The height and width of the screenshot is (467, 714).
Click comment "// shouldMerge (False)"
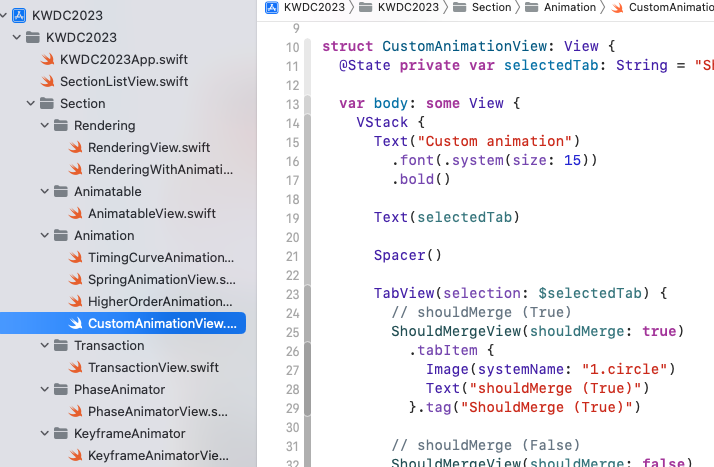click(x=485, y=445)
